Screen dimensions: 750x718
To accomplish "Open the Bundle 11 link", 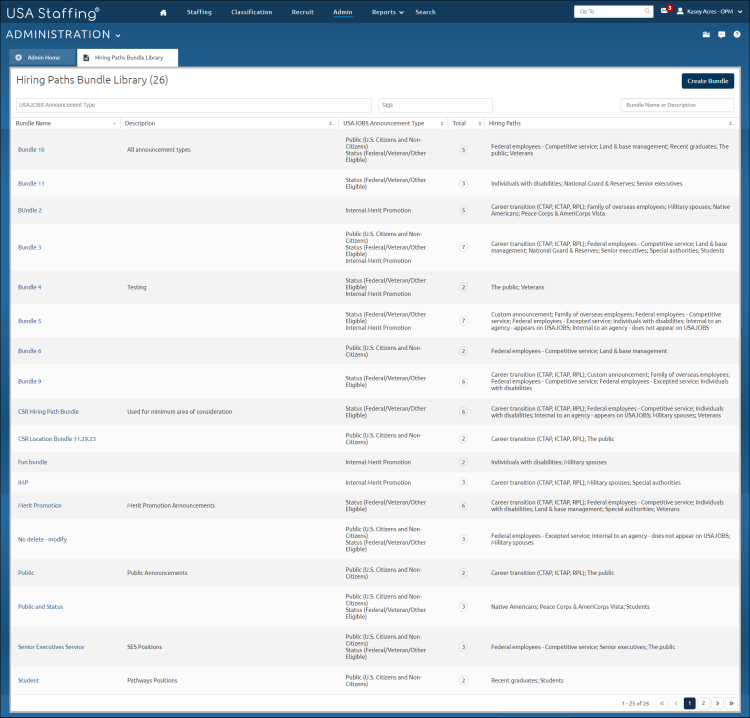I will 31,184.
